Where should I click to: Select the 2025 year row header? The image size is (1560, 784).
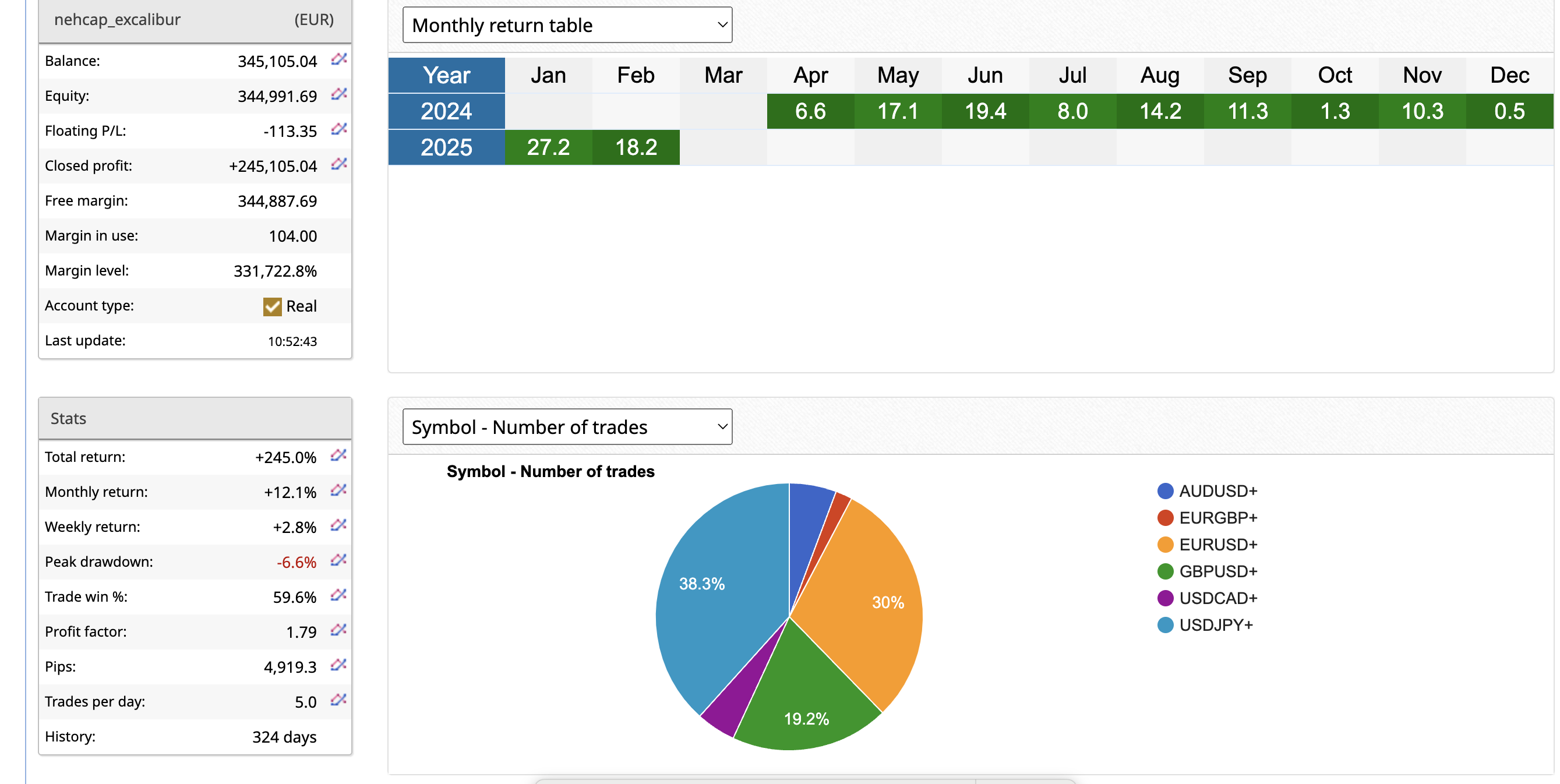[446, 147]
